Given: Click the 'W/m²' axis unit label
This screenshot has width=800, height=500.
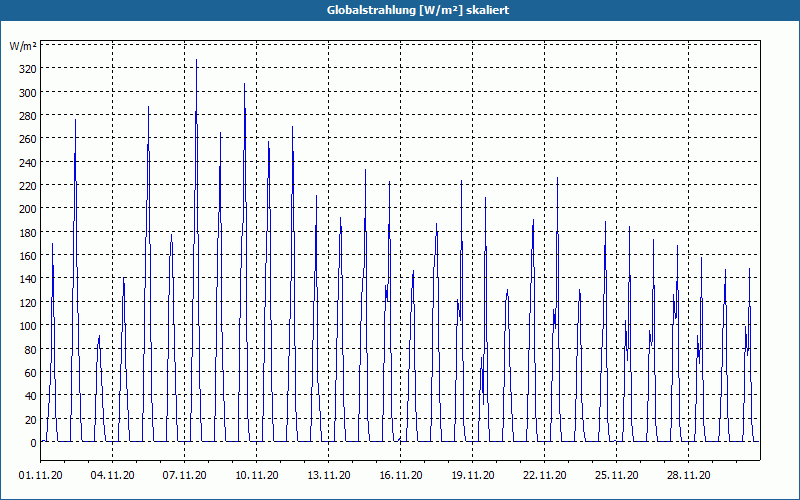Looking at the screenshot, I should [23, 46].
